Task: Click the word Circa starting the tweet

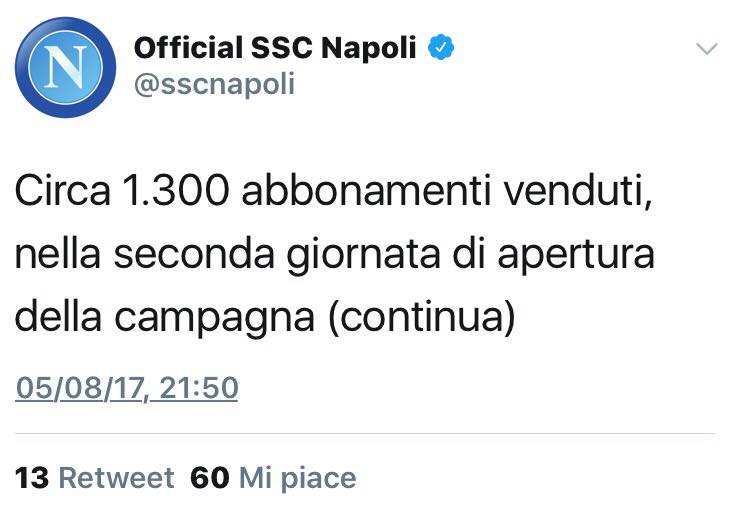Action: [x=57, y=191]
